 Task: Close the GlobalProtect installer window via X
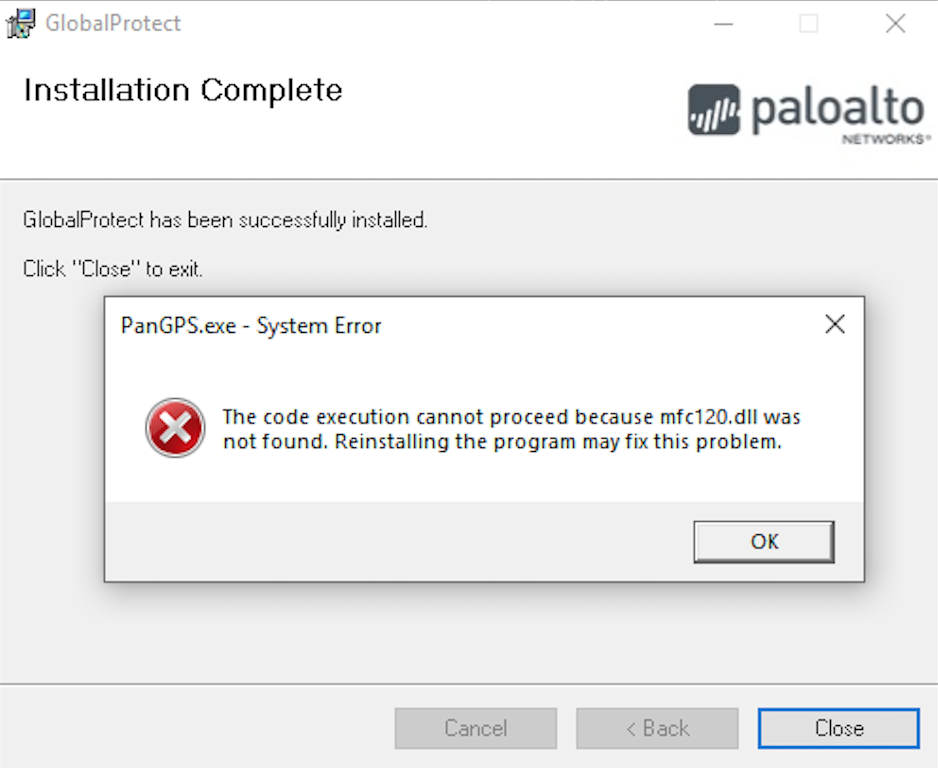895,24
